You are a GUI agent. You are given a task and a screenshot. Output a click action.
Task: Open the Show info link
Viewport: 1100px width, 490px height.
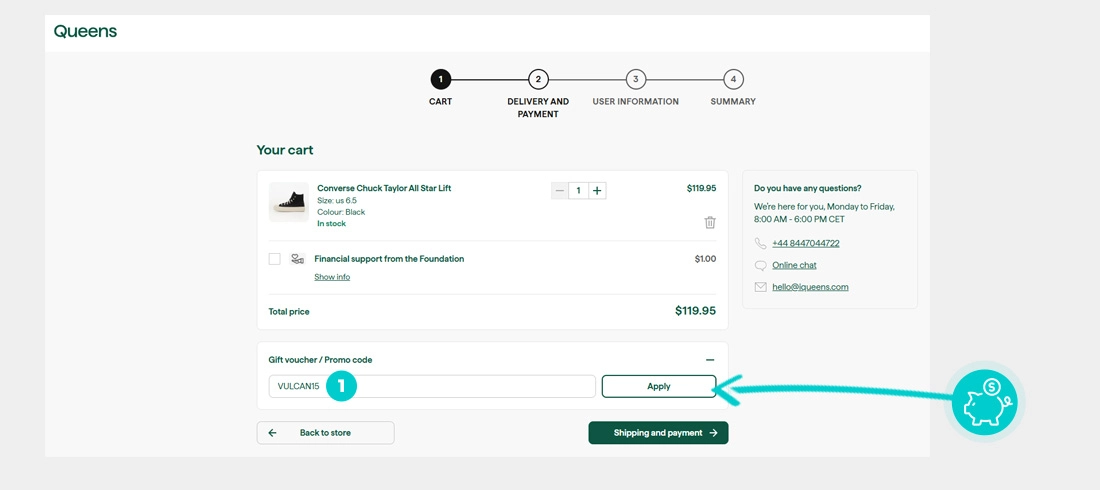(x=332, y=277)
